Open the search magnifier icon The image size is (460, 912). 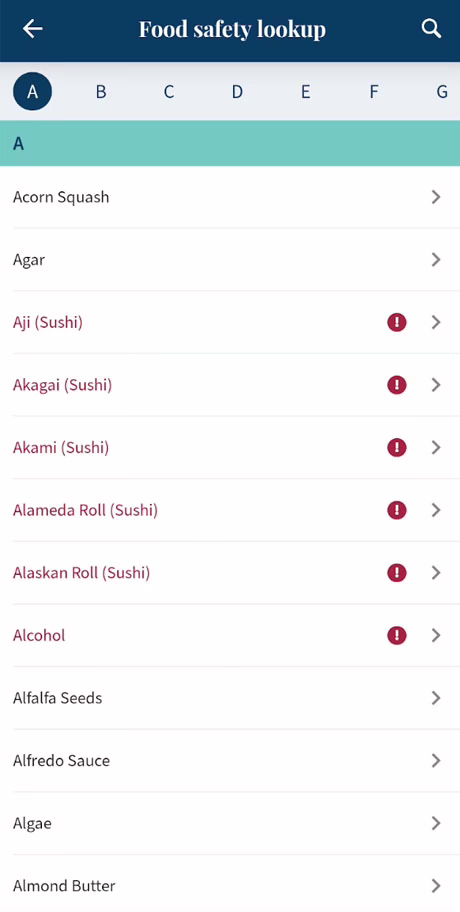click(x=431, y=28)
